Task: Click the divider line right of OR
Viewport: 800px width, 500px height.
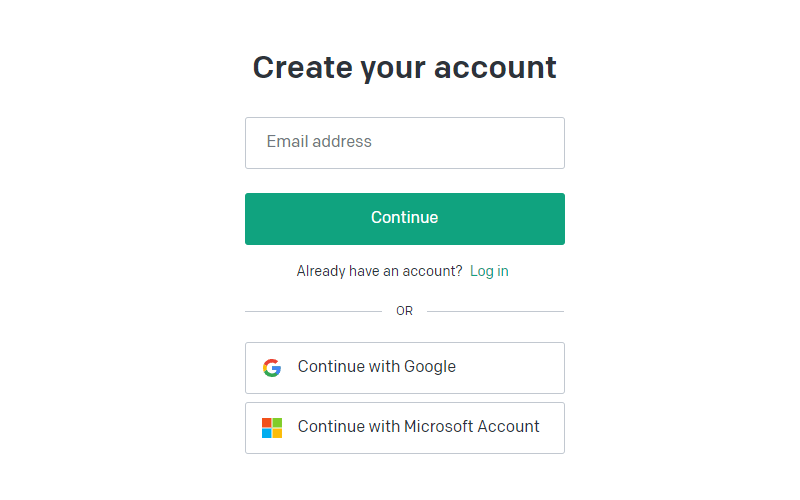Action: pyautogui.click(x=495, y=311)
